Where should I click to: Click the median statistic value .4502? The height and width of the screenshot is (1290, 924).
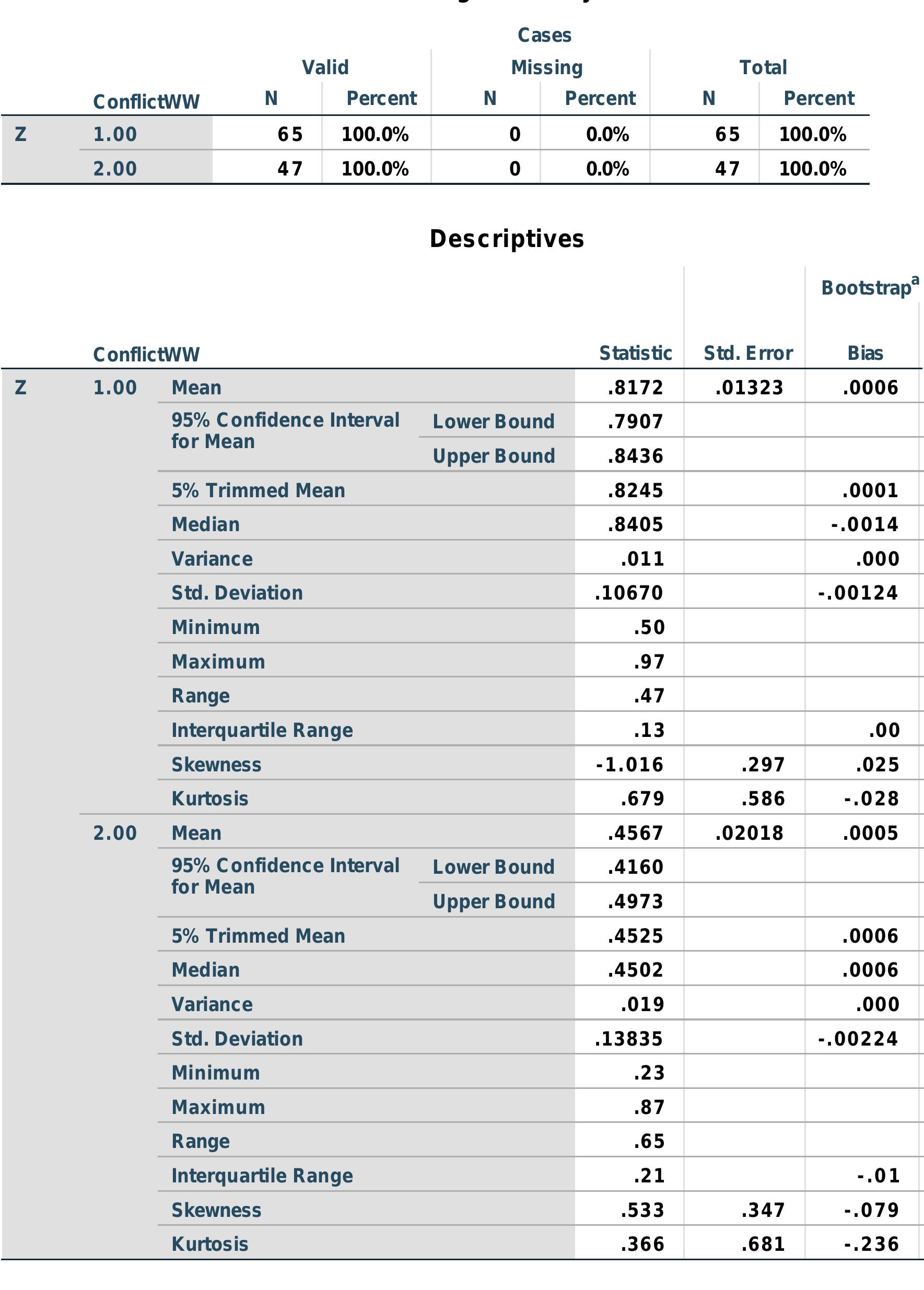click(x=635, y=970)
